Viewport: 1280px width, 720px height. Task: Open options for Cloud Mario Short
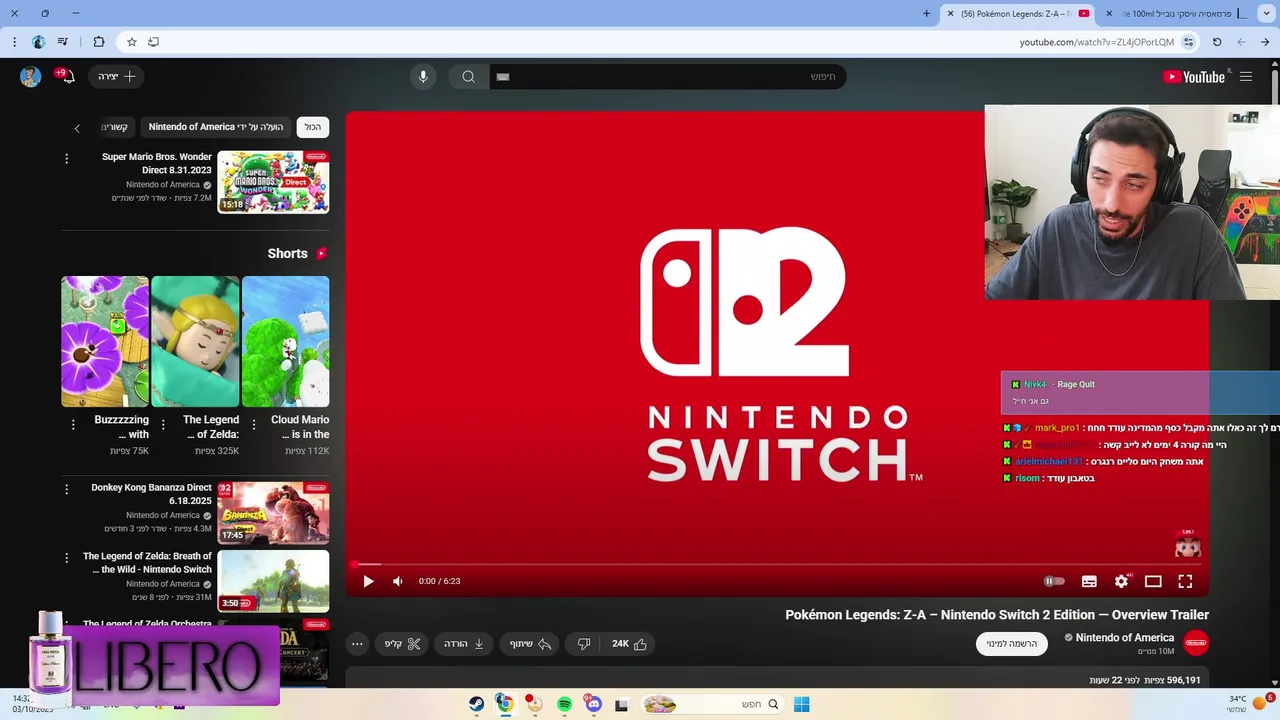[x=253, y=425]
